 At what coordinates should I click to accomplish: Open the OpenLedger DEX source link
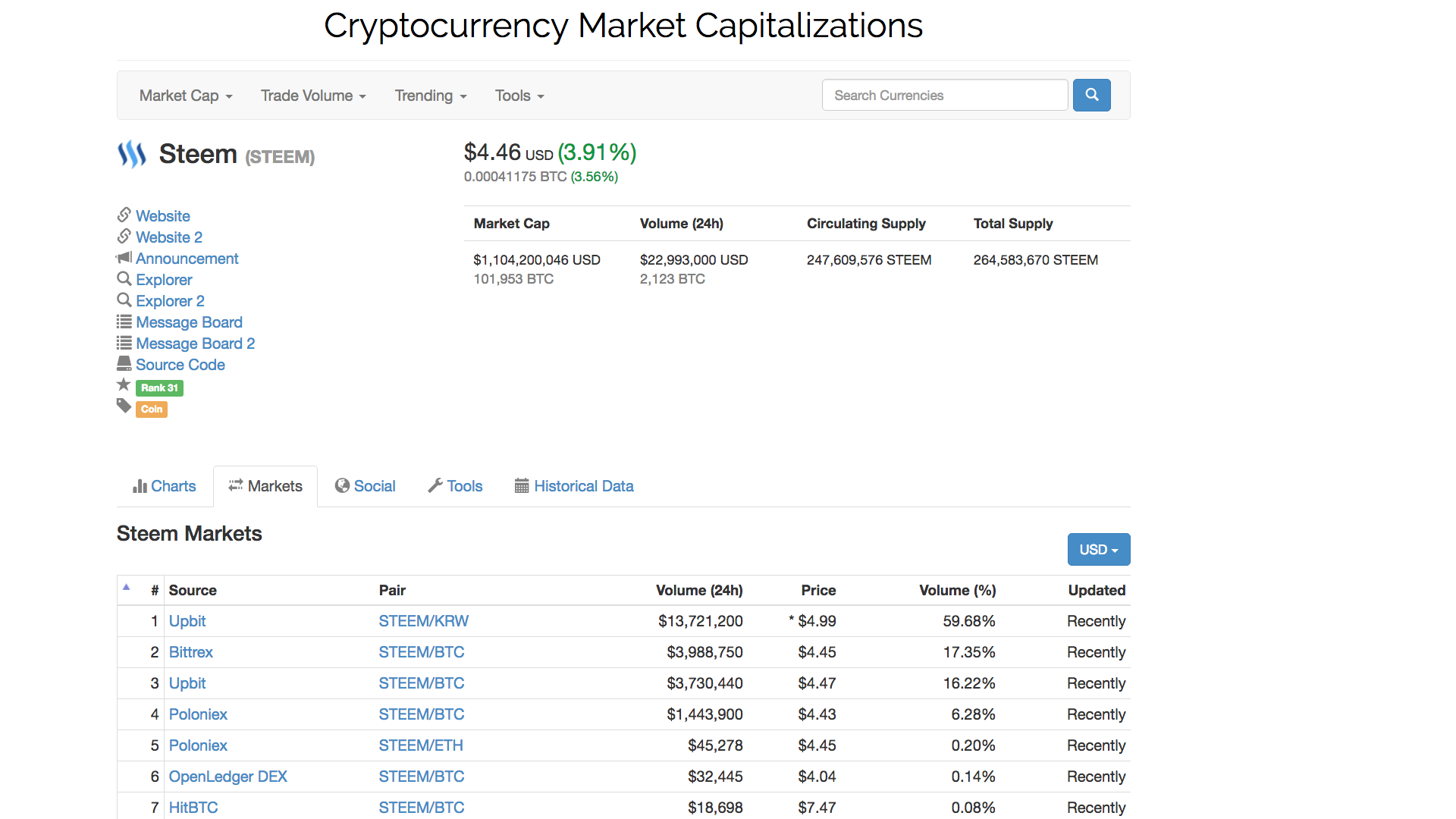pos(228,777)
